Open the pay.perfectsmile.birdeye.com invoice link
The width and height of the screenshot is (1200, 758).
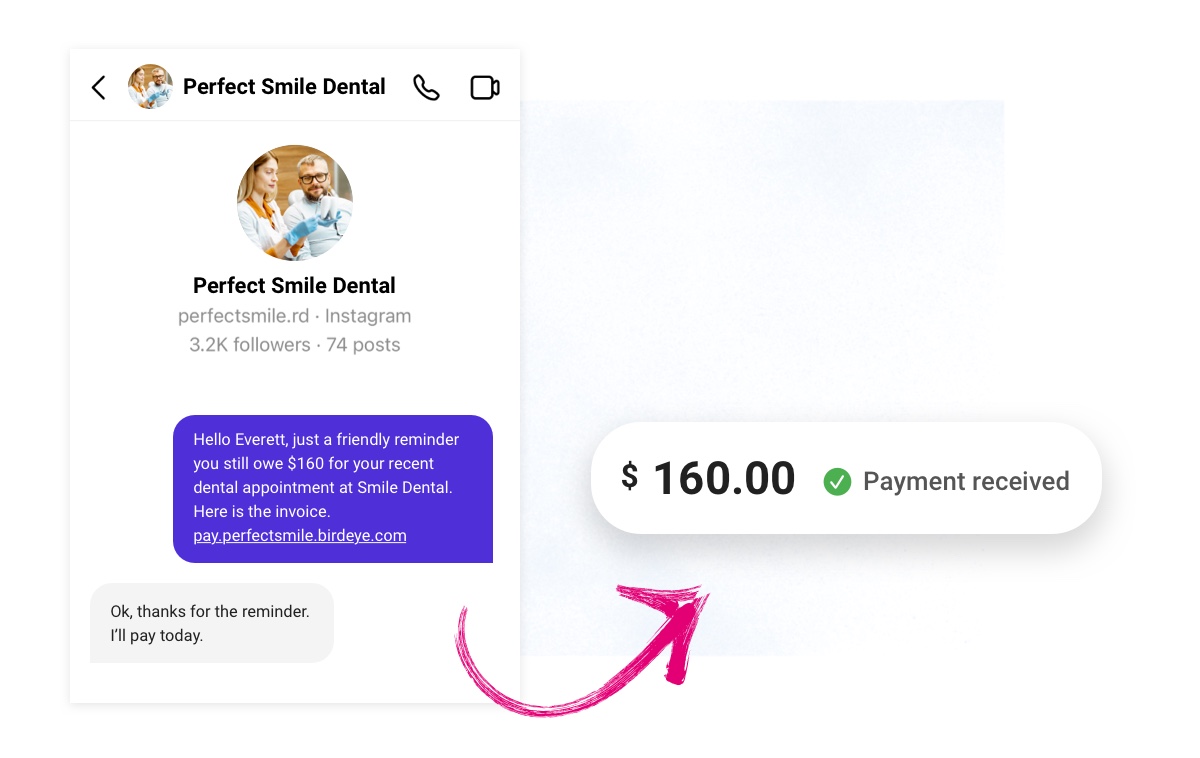299,535
